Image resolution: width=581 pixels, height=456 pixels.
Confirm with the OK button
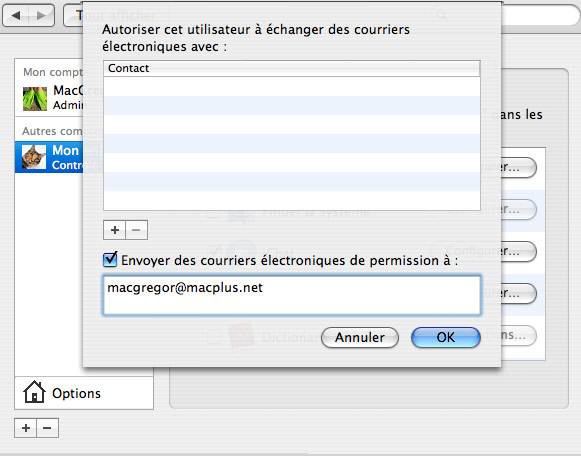446,337
